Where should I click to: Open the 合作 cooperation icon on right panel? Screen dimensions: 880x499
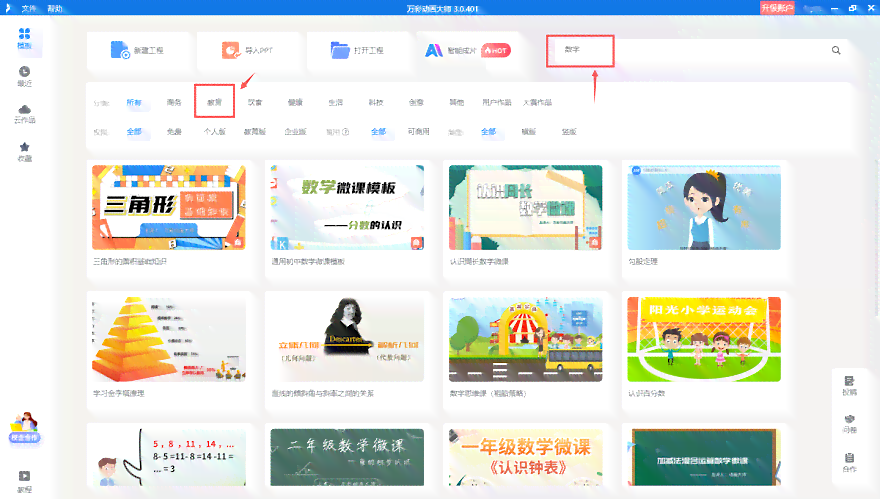click(849, 463)
